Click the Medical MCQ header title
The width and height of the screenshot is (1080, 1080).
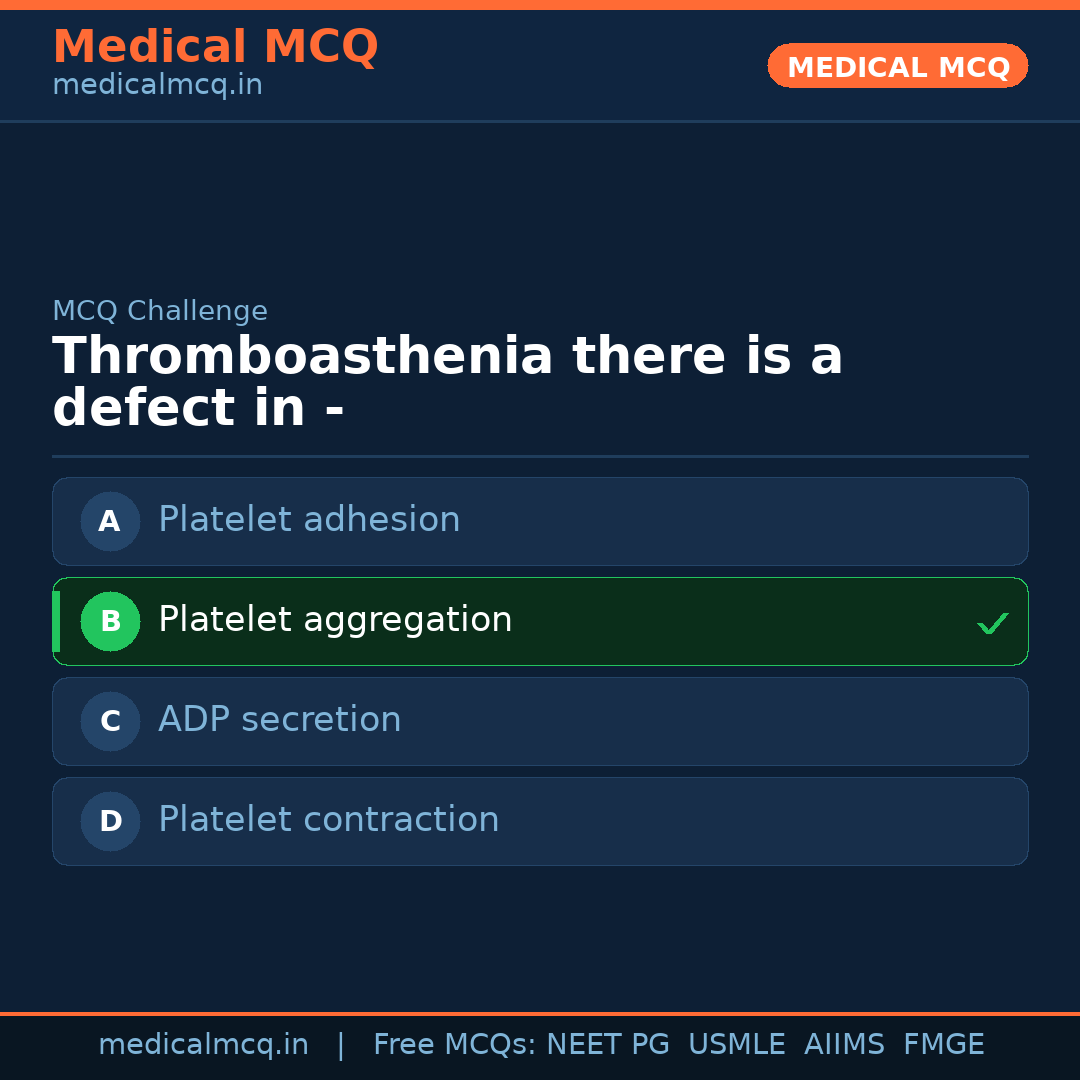215,47
